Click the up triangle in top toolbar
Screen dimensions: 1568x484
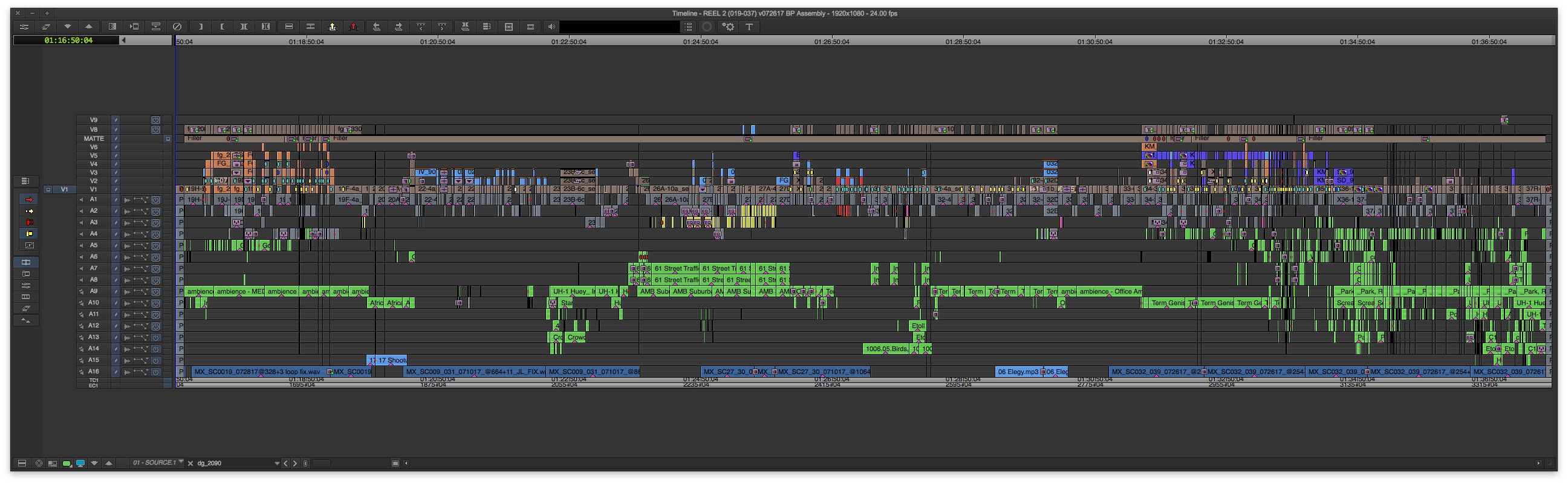click(x=89, y=27)
